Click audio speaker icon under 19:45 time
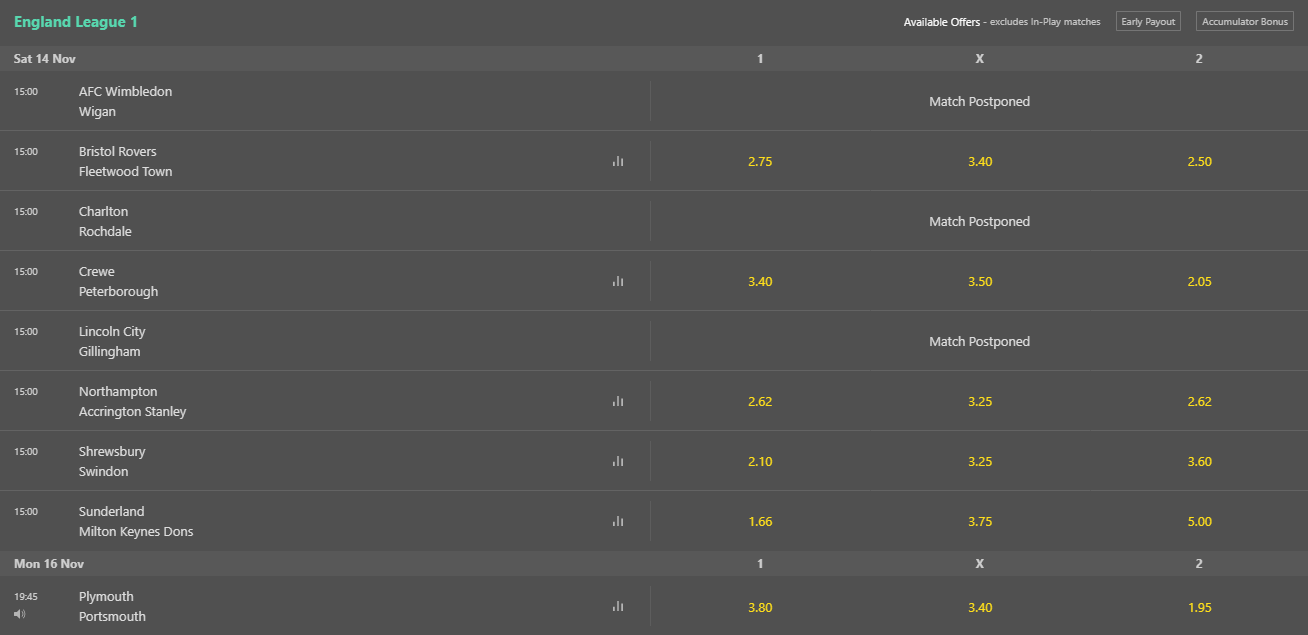Screen dimensions: 1308x635 (x=20, y=614)
